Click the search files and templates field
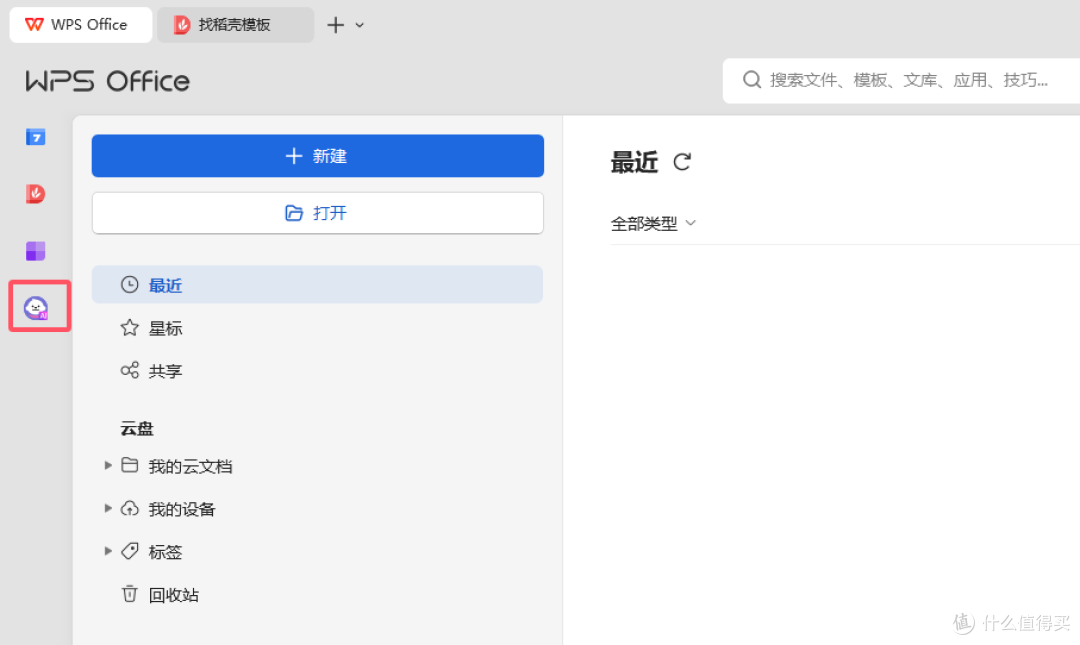The image size is (1080, 645). point(901,81)
